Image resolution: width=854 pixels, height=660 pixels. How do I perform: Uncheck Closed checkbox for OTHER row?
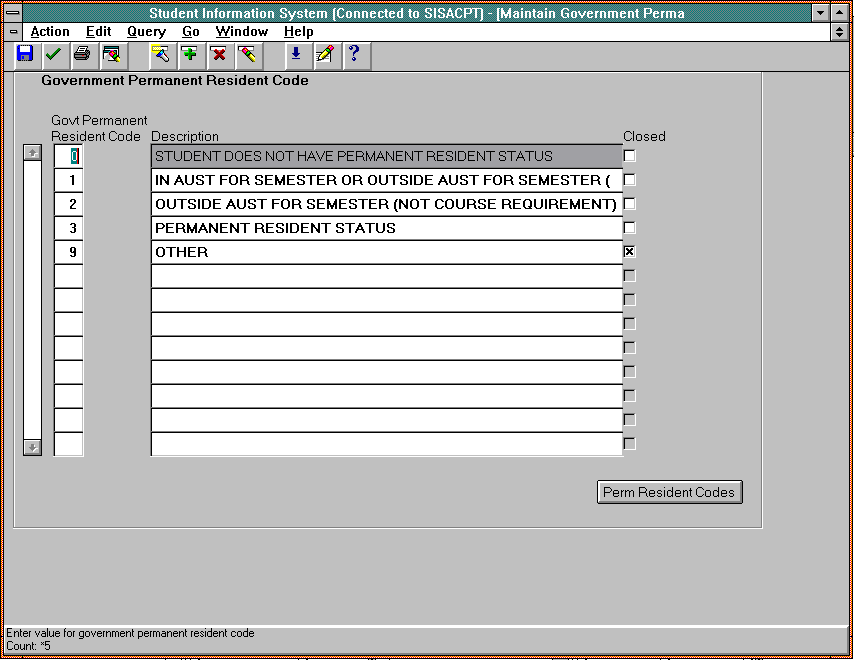point(629,252)
